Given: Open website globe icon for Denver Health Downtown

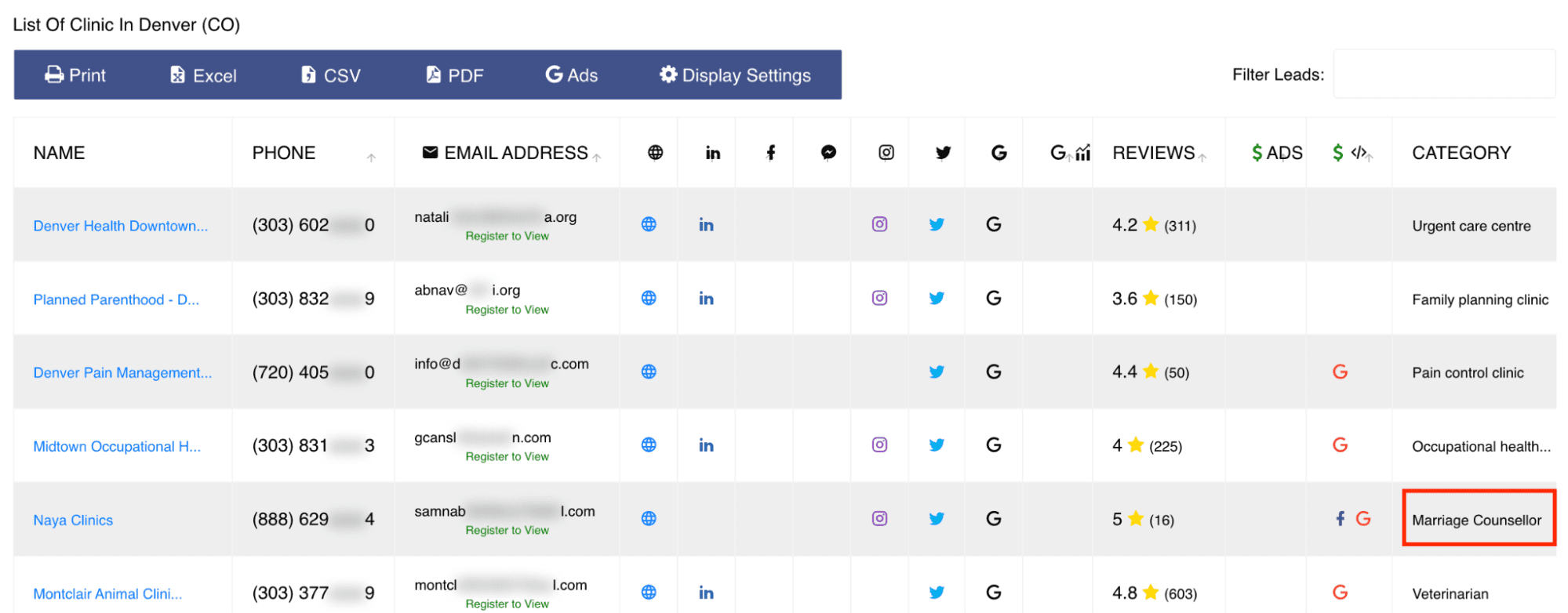Looking at the screenshot, I should coord(649,224).
